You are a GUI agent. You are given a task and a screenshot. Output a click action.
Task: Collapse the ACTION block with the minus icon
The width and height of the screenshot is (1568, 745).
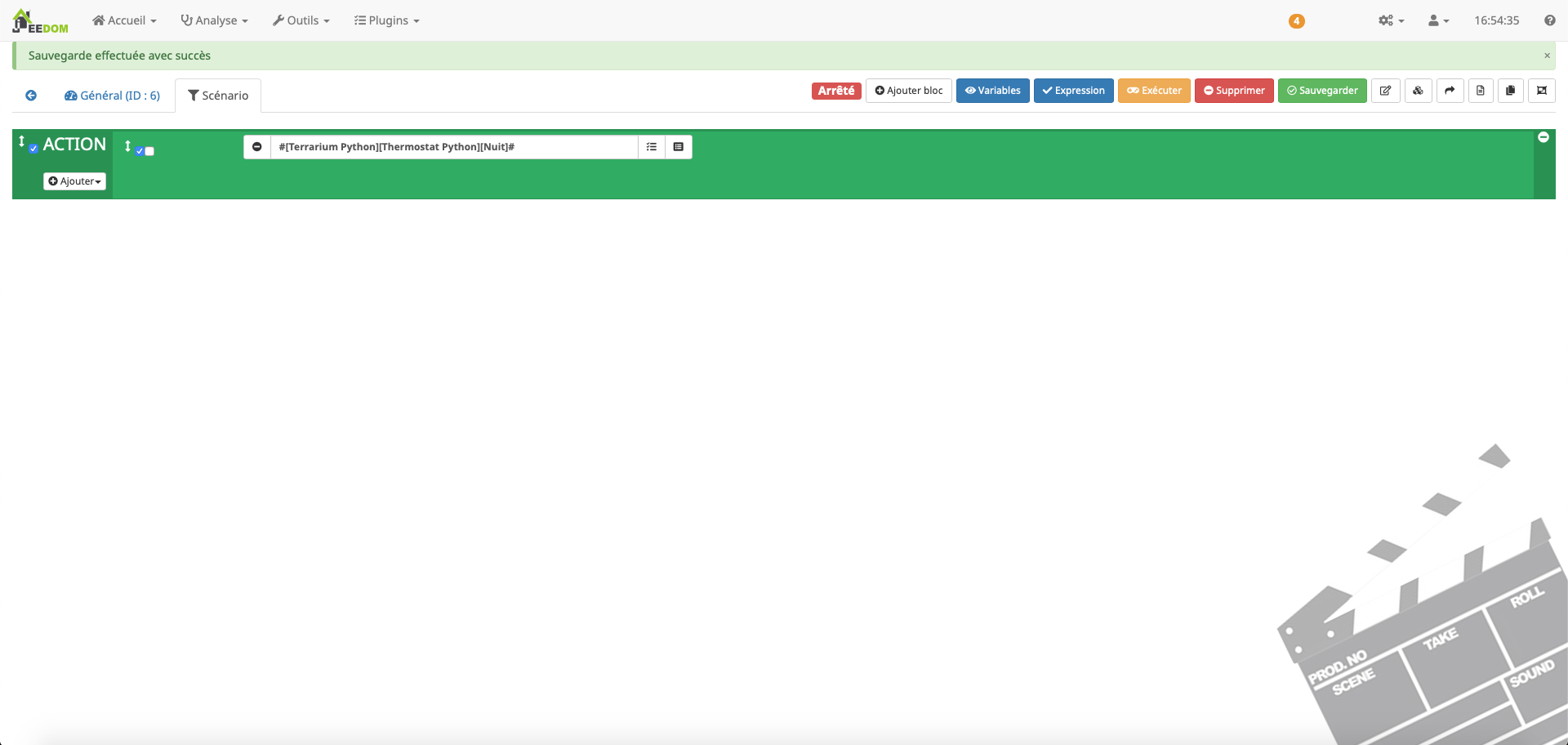[1543, 137]
